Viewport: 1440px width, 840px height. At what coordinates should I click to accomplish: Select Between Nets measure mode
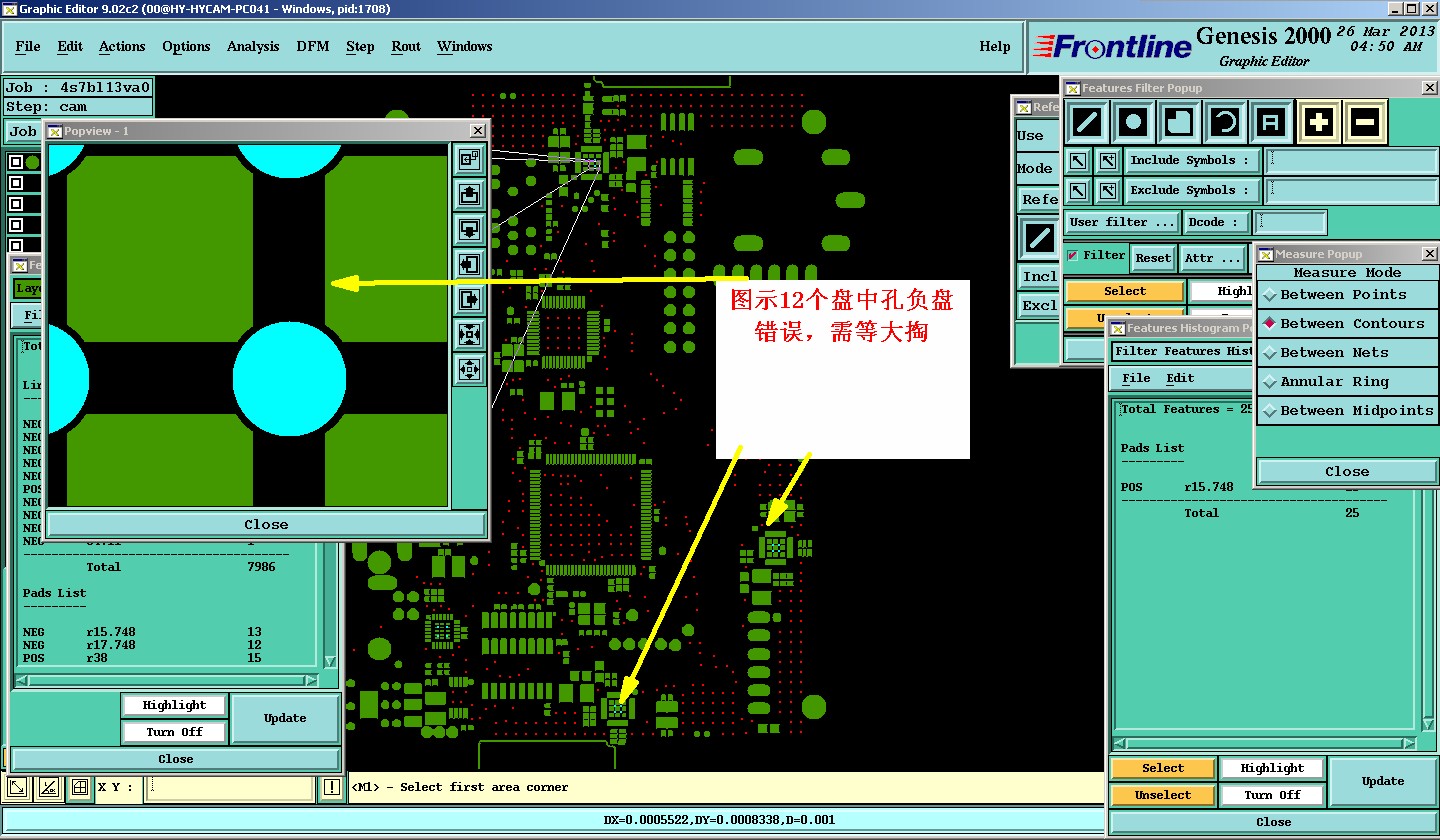[x=1346, y=353]
